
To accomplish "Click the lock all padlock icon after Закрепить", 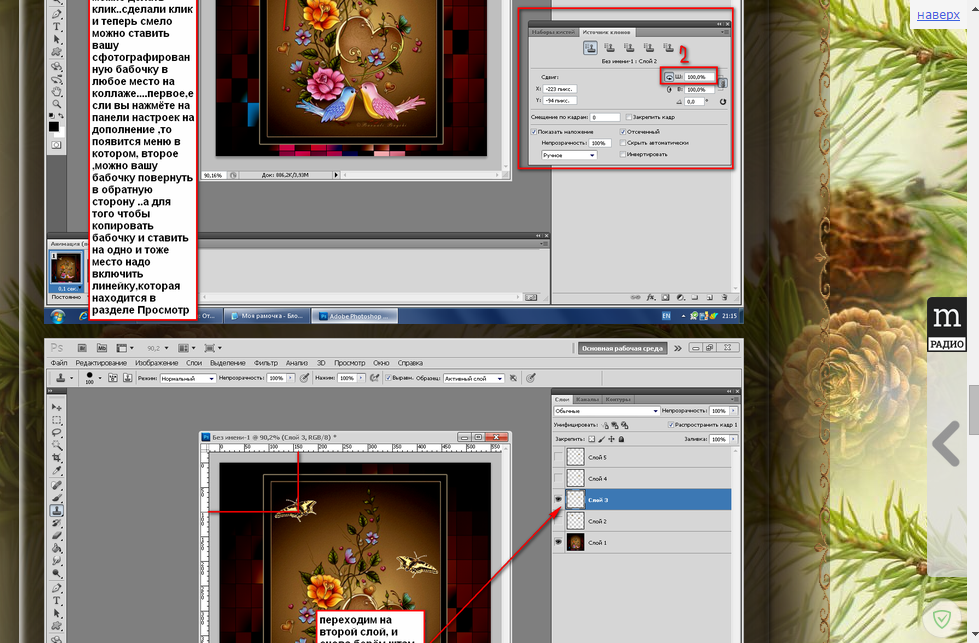I will 621,439.
